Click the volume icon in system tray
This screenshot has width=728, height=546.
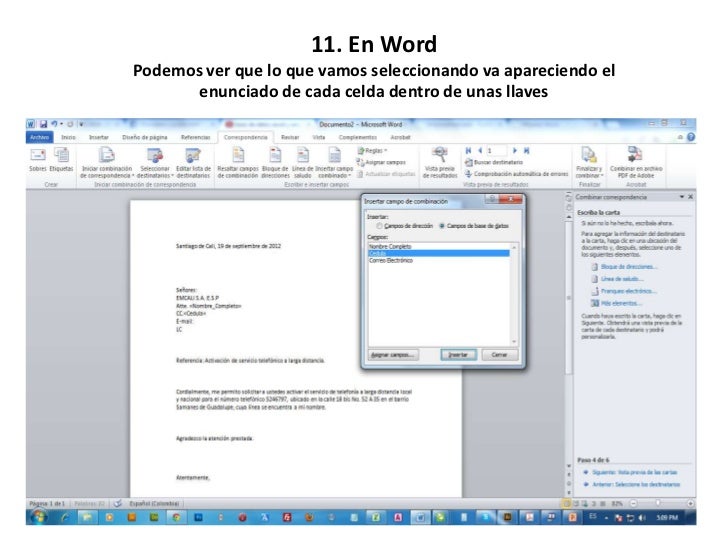click(x=643, y=517)
